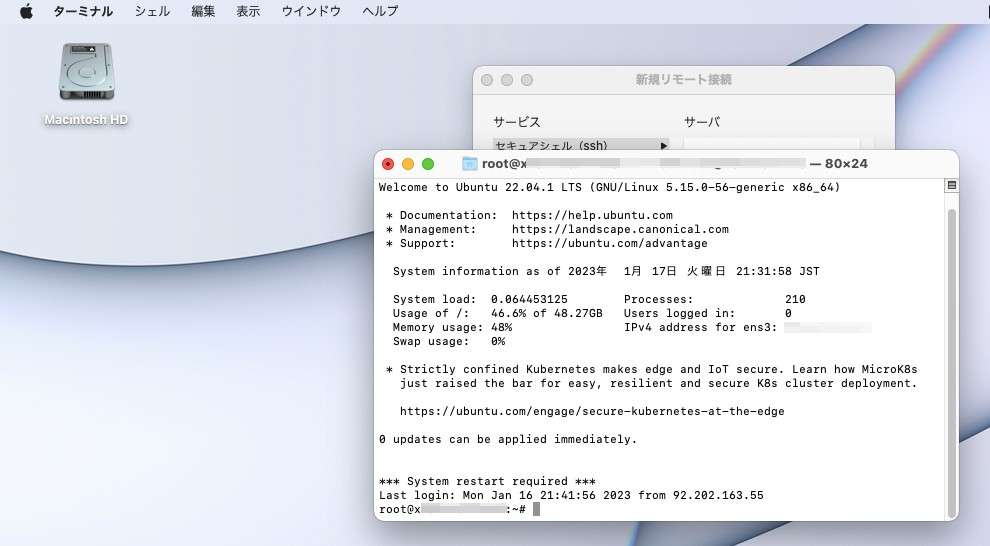Screen dimensions: 990x546
Task: Click the Last login line
Action: point(571,496)
